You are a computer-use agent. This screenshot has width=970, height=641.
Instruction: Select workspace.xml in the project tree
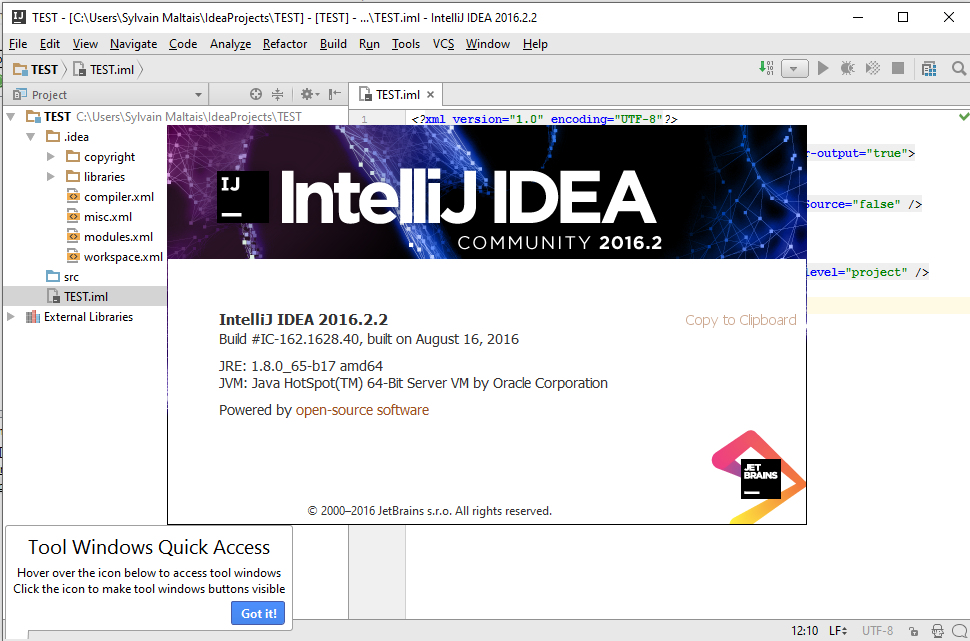pyautogui.click(x=123, y=256)
